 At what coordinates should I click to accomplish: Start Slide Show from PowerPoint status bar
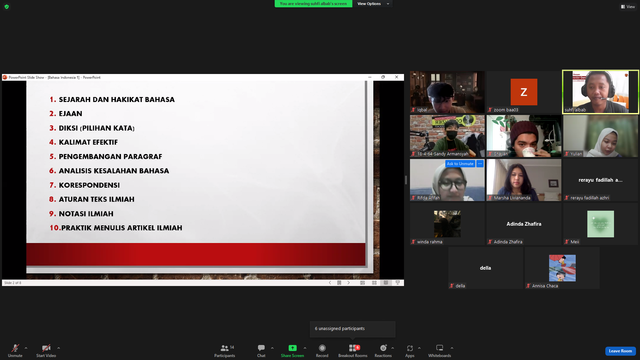(398, 283)
